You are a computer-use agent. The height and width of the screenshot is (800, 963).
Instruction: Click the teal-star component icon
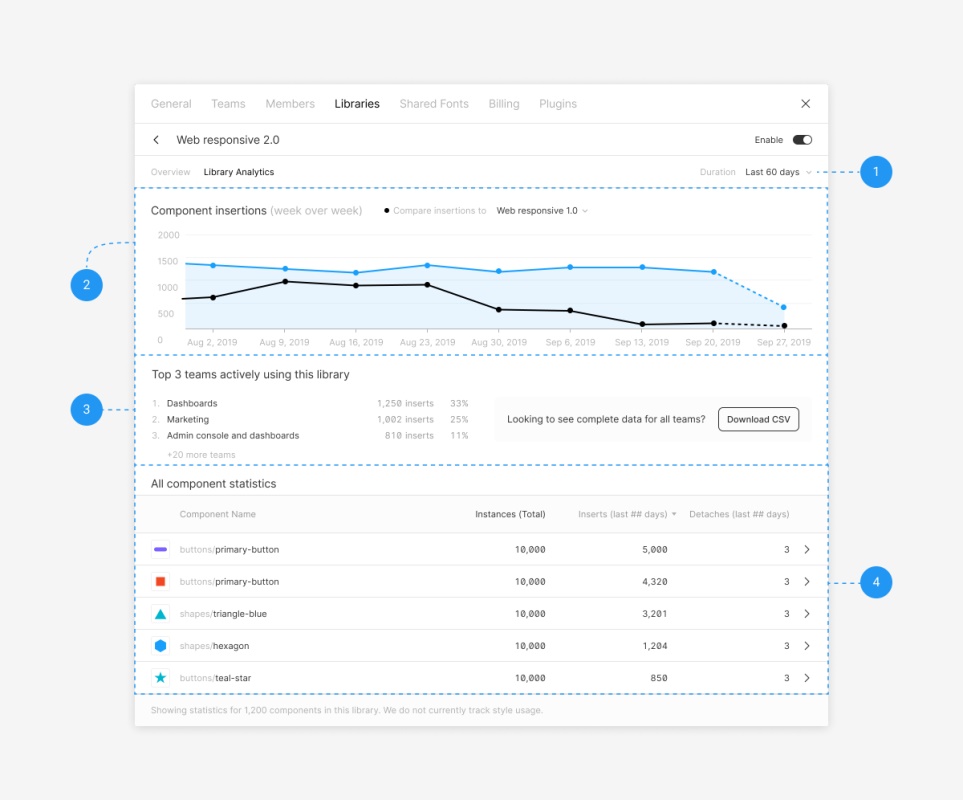pyautogui.click(x=160, y=678)
